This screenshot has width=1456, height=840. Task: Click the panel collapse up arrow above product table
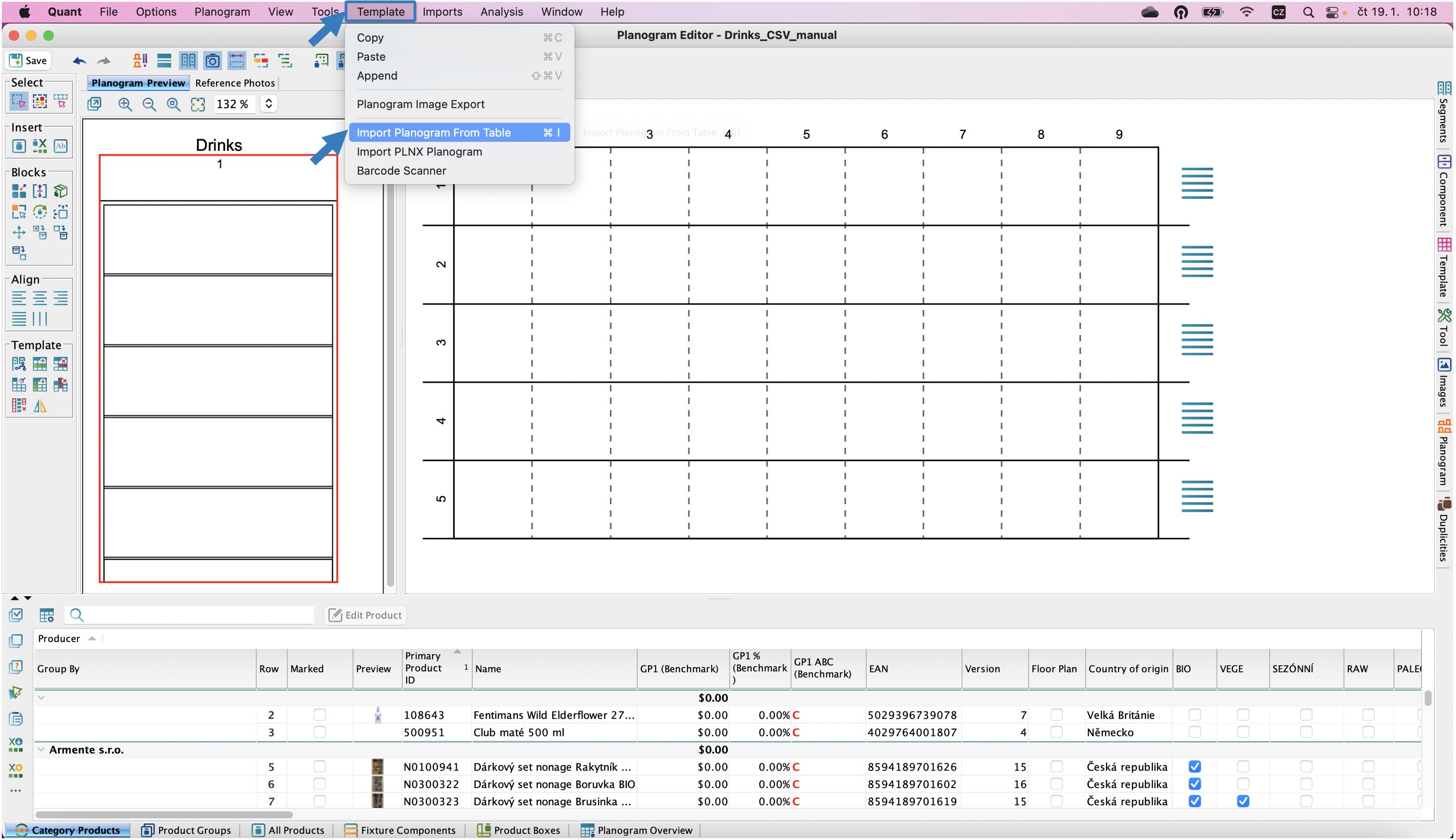point(14,599)
